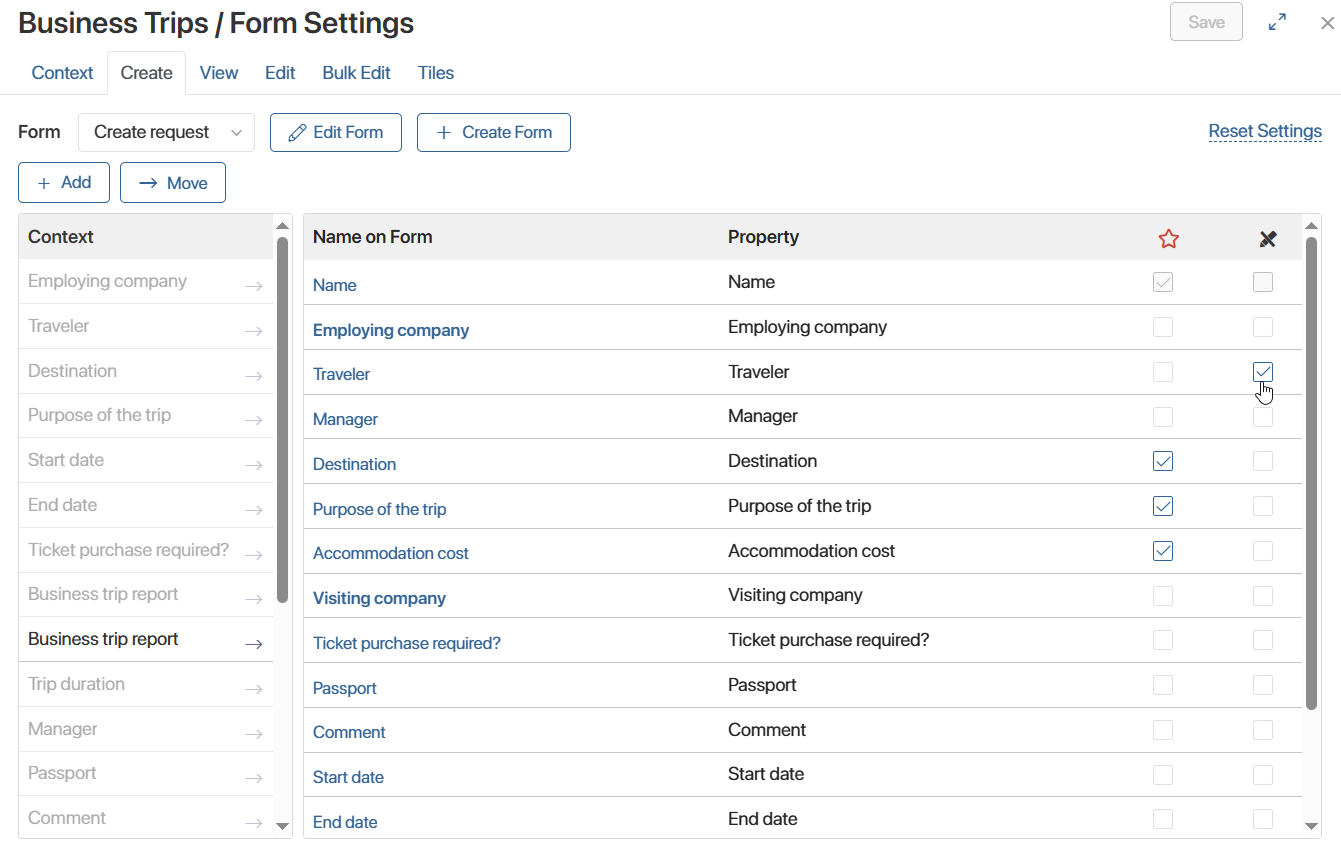Toggle required checkbox for Accommodation cost
The image size is (1341, 847).
(1162, 551)
